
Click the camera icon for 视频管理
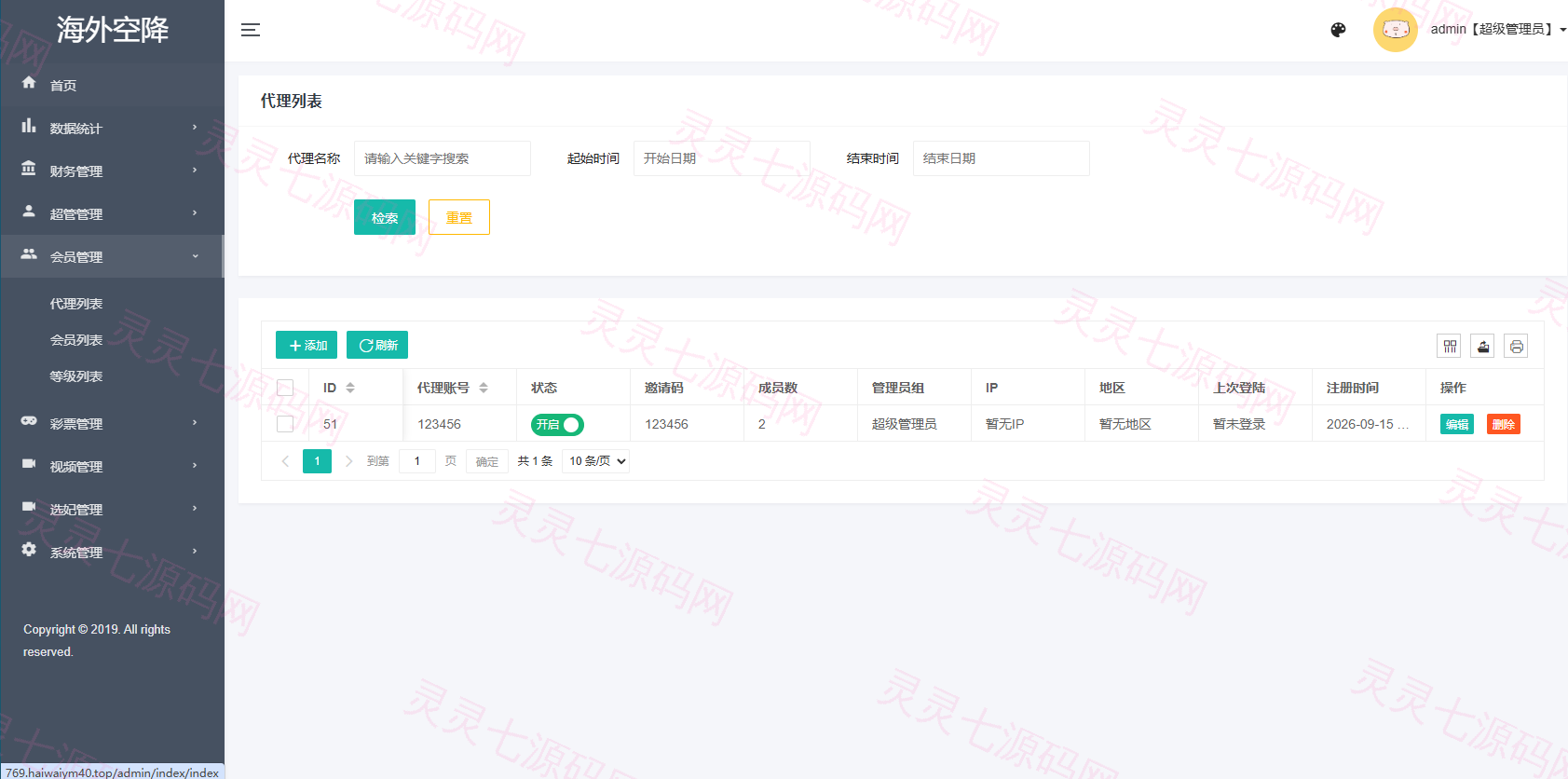29,464
